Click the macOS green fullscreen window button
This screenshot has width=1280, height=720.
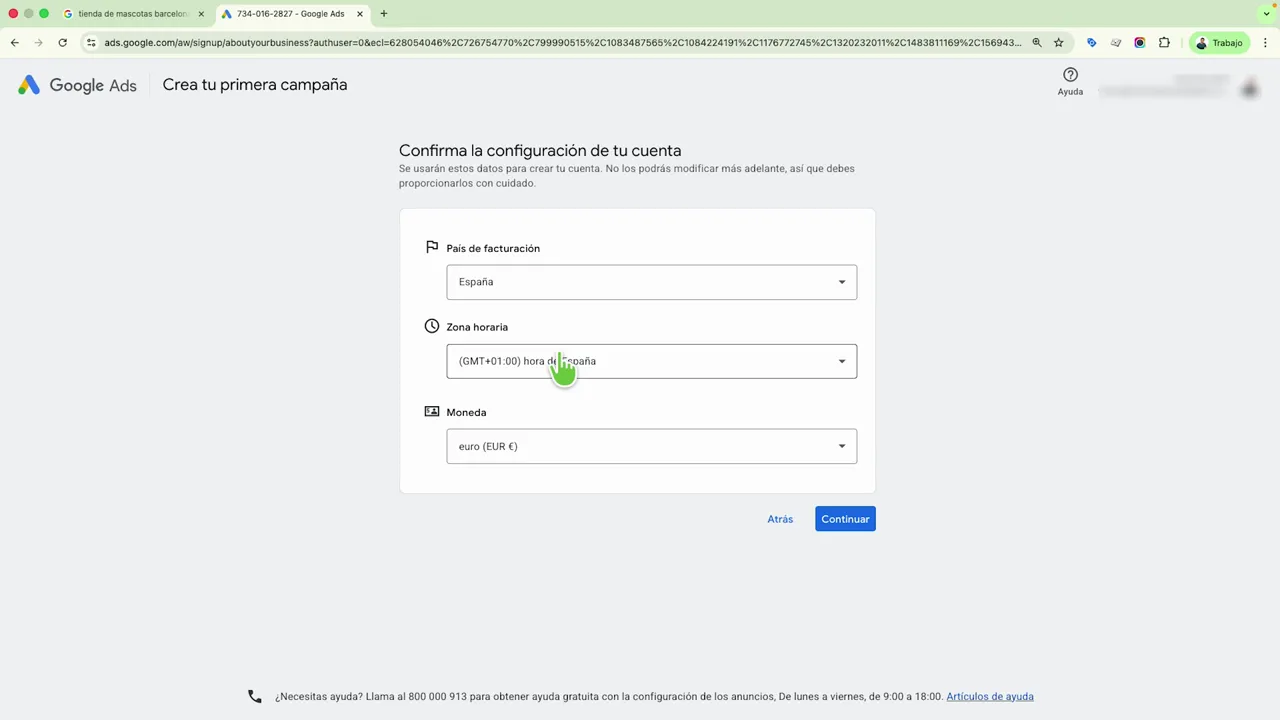tap(44, 14)
